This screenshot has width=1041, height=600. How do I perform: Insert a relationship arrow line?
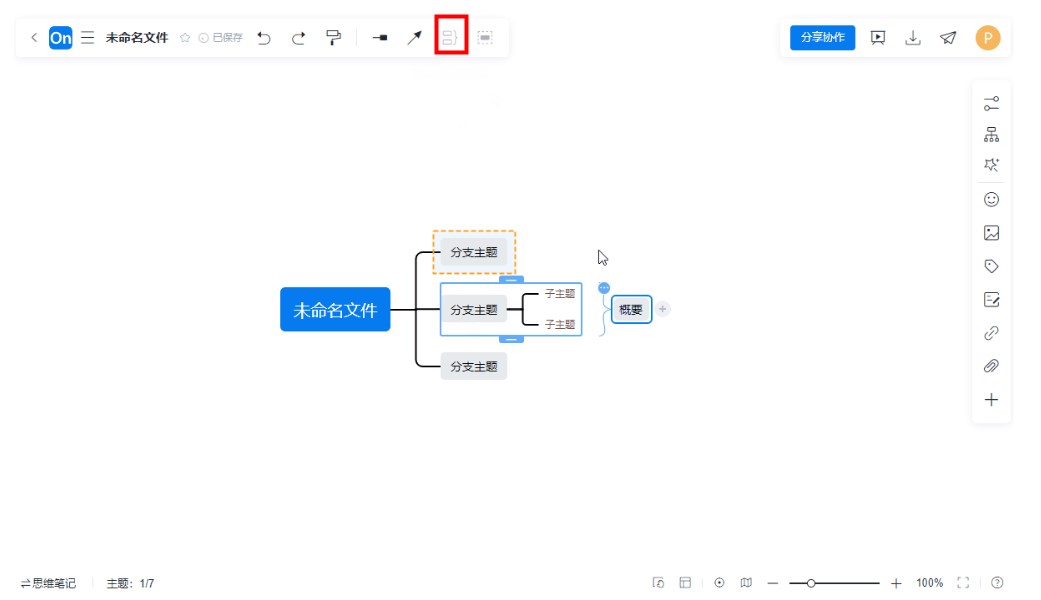tap(413, 38)
